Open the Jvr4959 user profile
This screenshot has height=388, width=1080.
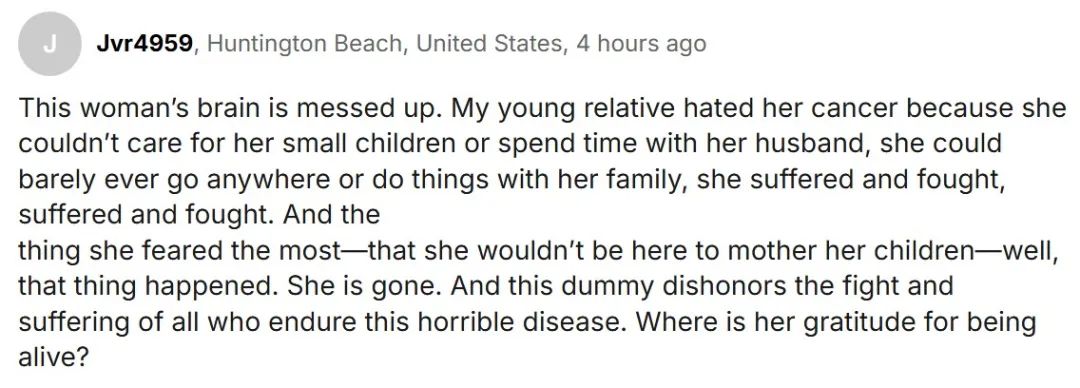pos(145,44)
